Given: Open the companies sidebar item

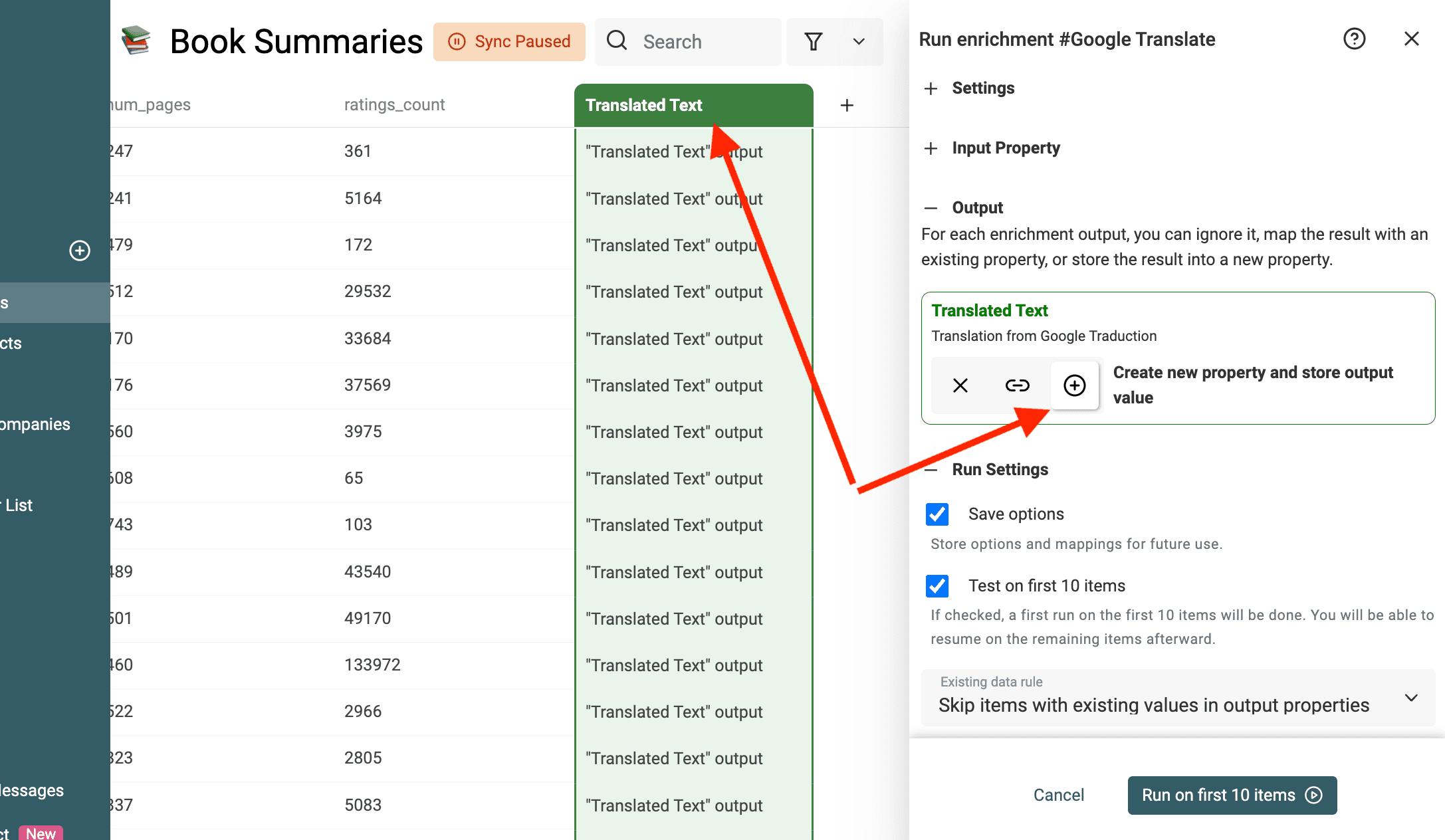Looking at the screenshot, I should pyautogui.click(x=35, y=425).
